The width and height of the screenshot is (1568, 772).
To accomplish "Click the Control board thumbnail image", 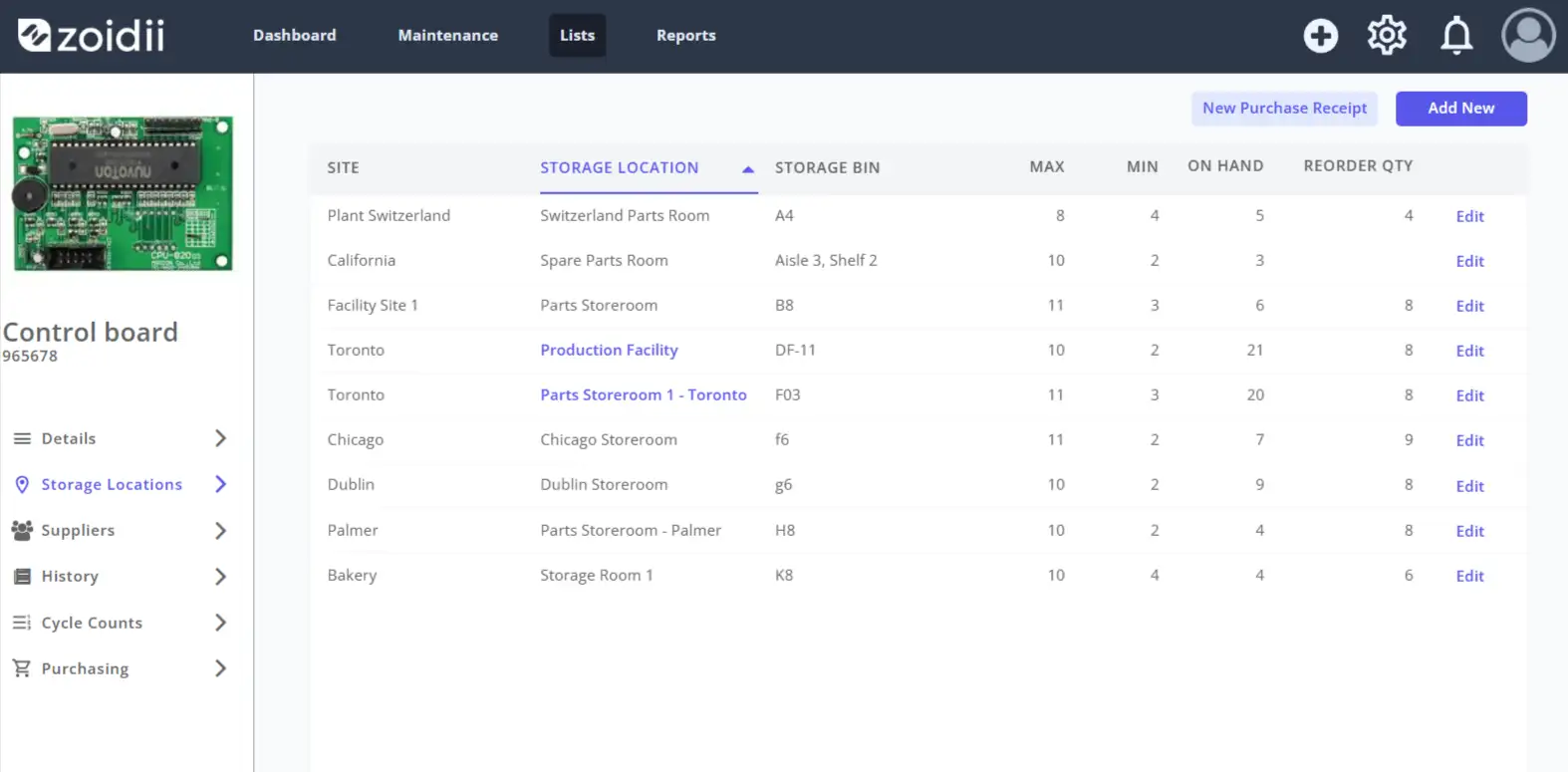I will (x=123, y=193).
